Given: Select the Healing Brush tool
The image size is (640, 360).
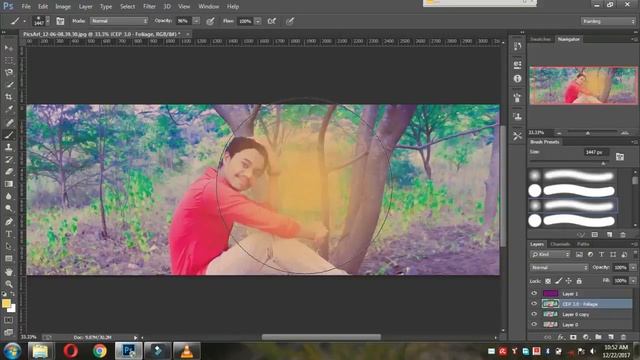Looking at the screenshot, I should tap(9, 122).
